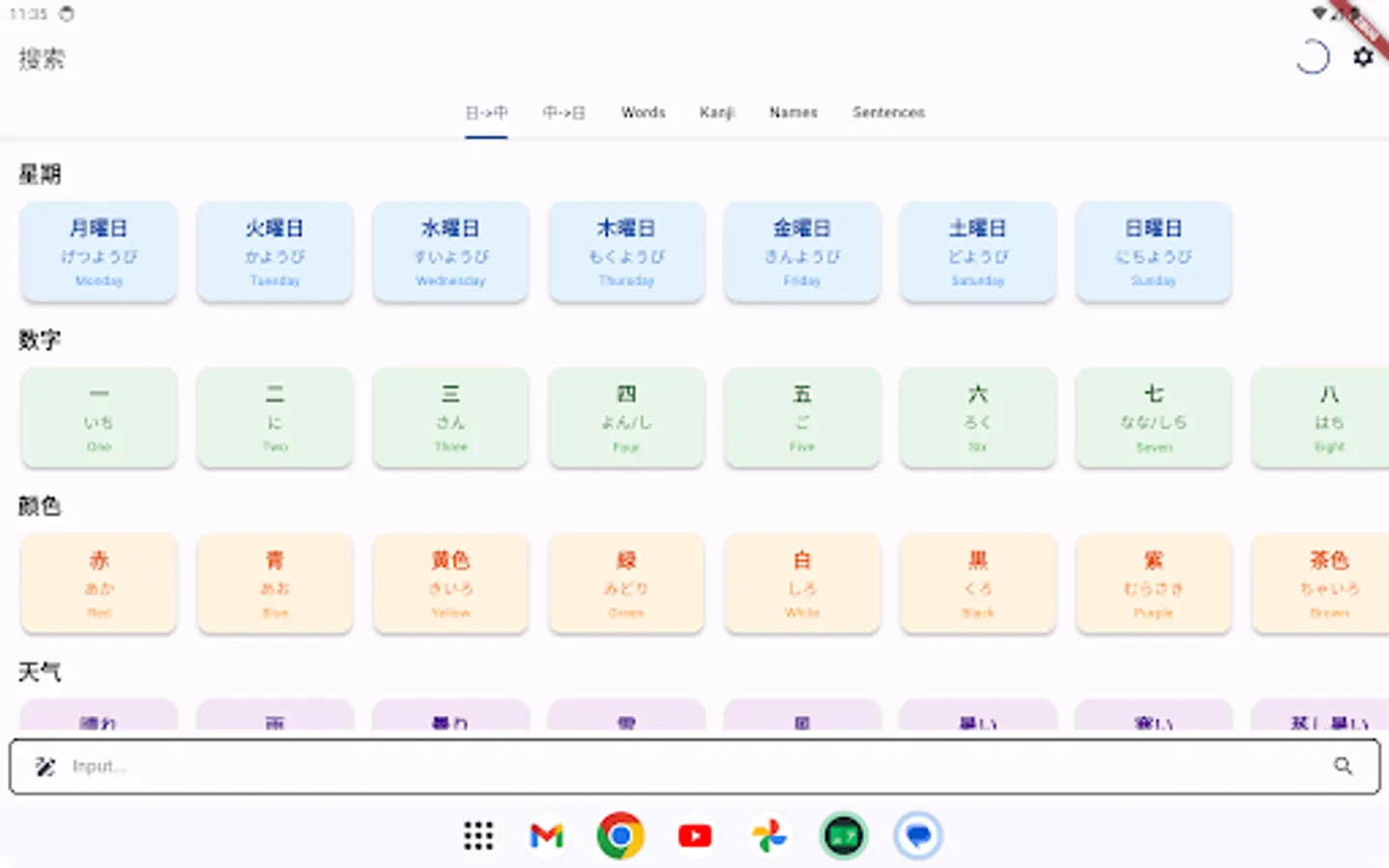Select the Monday 月曜日 card
The image size is (1389, 868).
point(98,252)
